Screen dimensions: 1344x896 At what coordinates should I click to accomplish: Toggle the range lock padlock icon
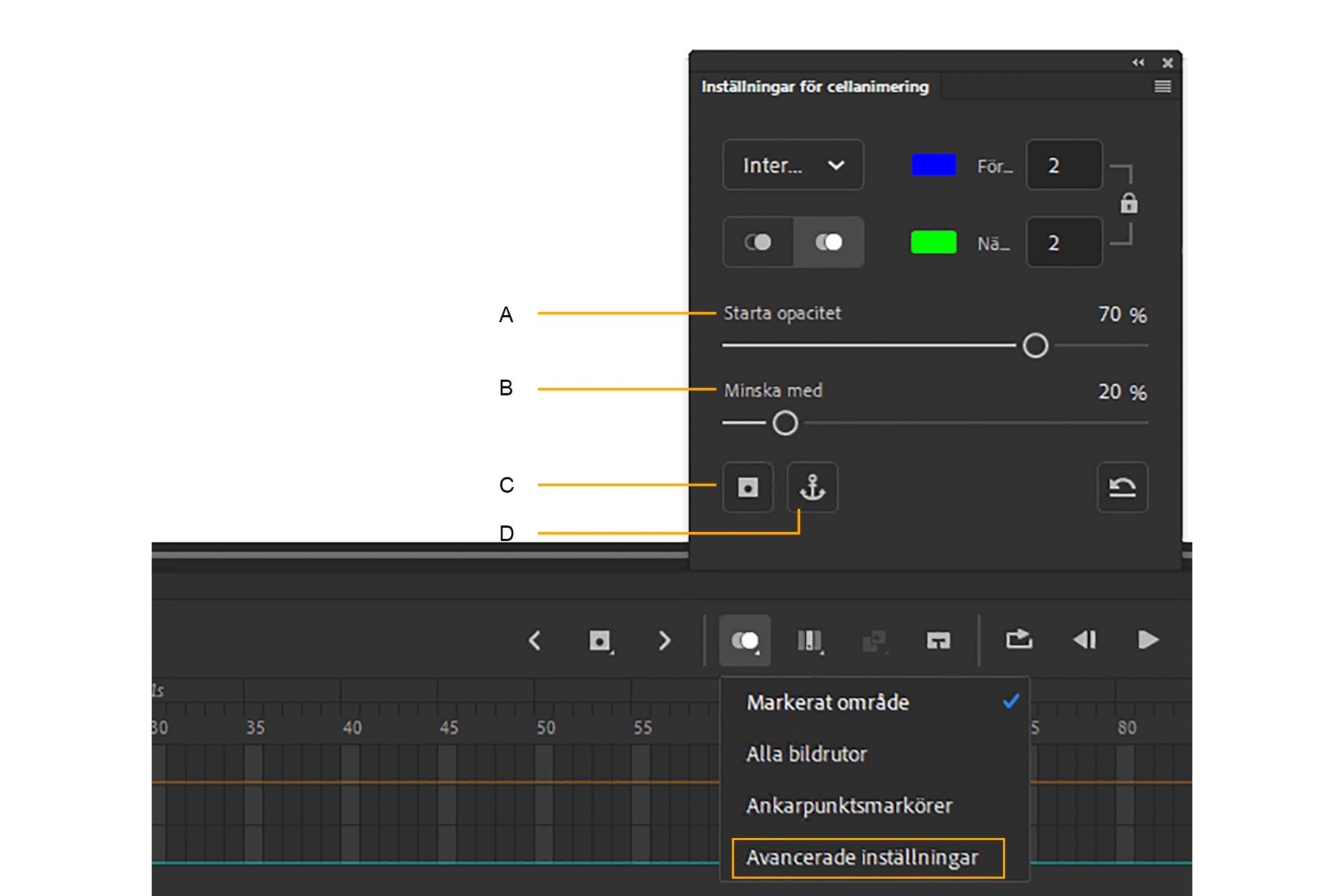point(1128,204)
